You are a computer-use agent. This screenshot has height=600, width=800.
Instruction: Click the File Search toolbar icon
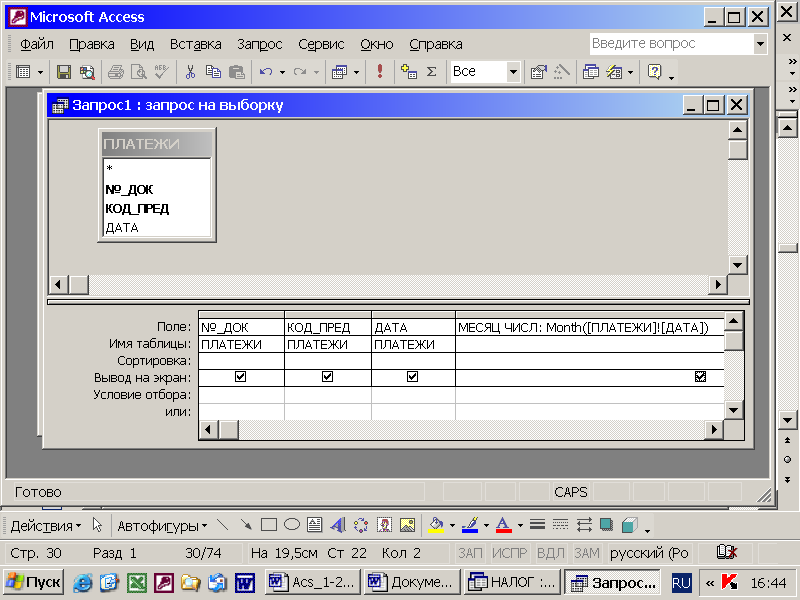coord(87,72)
